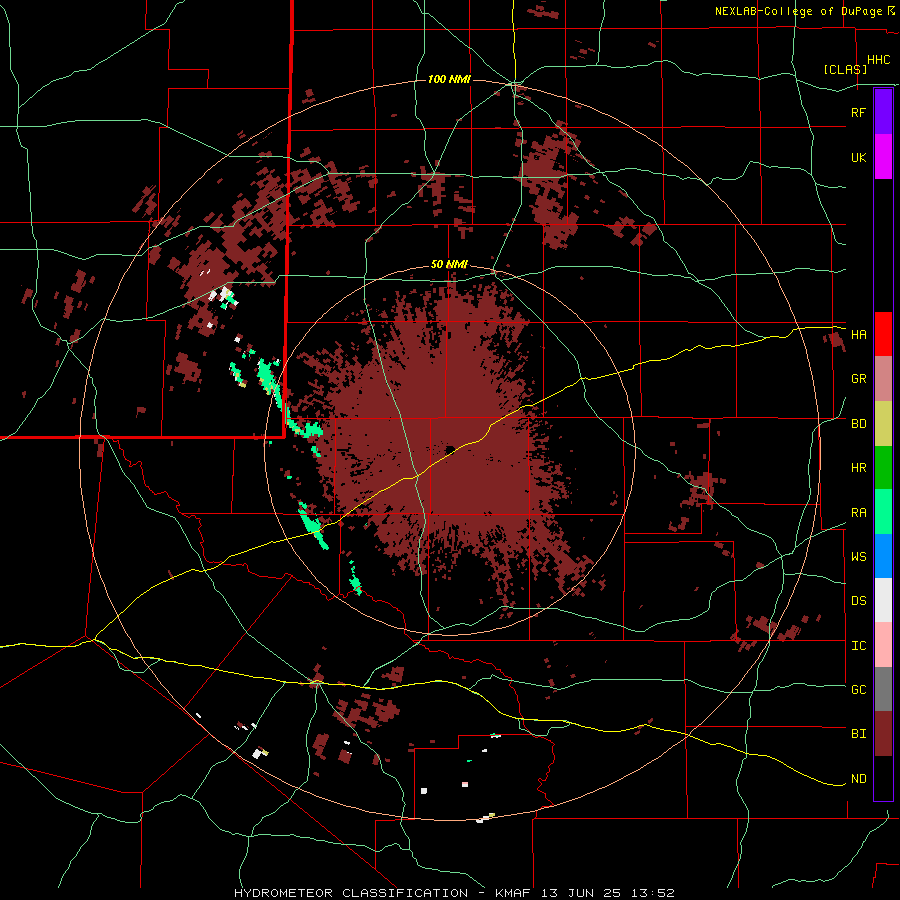Click the purple RF color swatch

tap(883, 112)
